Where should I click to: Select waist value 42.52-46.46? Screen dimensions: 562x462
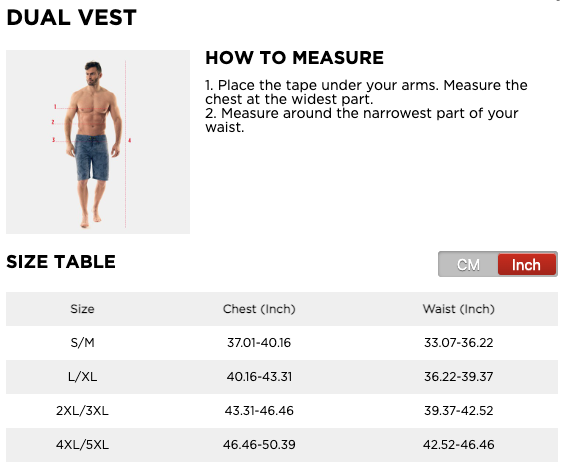pos(459,445)
